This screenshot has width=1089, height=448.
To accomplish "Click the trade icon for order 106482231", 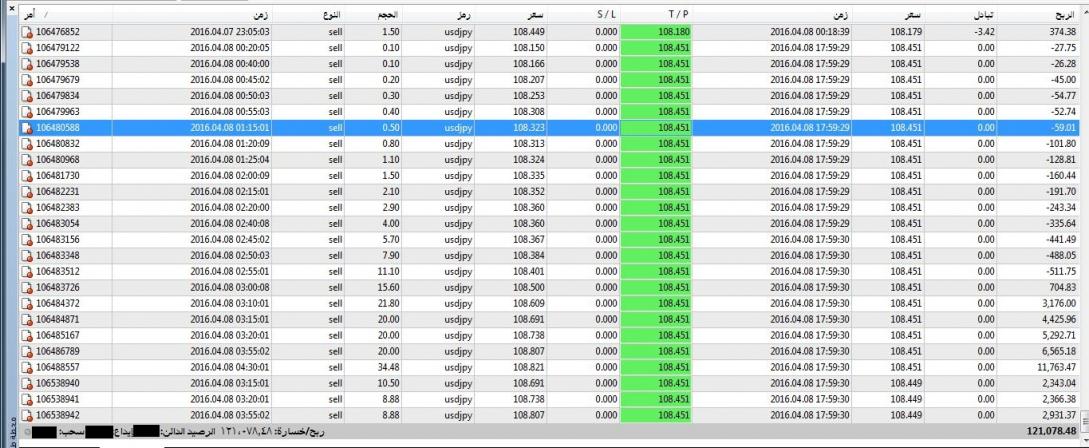I will 27,192.
